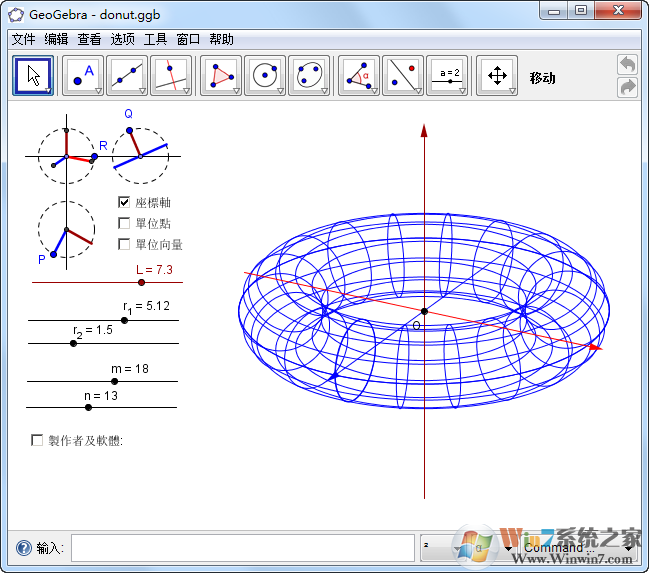This screenshot has width=649, height=573.
Task: Uncheck the 座標軸 checkbox
Action: 125,202
